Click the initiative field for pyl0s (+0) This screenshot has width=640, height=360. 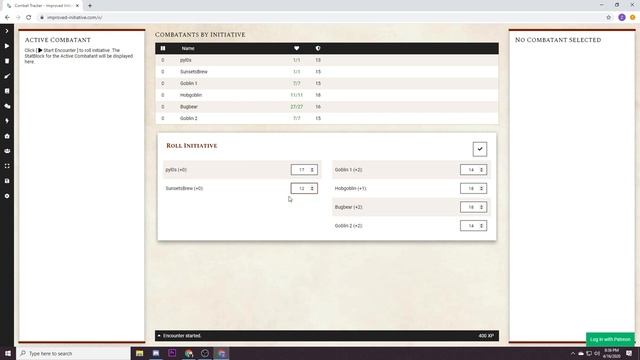coord(304,170)
